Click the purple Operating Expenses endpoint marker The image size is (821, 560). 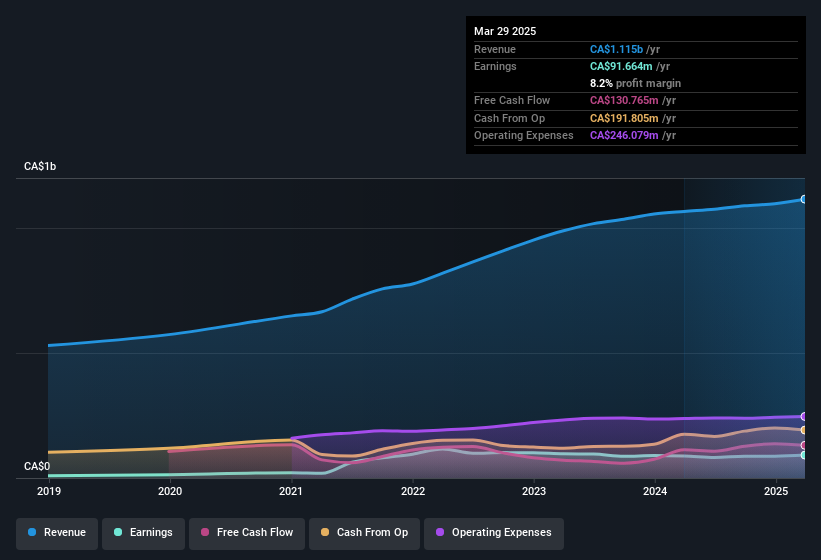(x=803, y=417)
